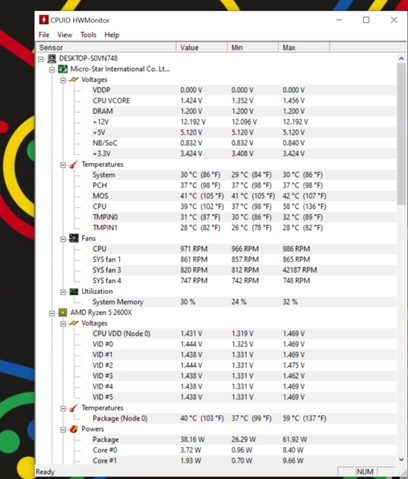
Task: Click the AMD Ryzen 5 2600X chip icon
Action: coord(63,313)
